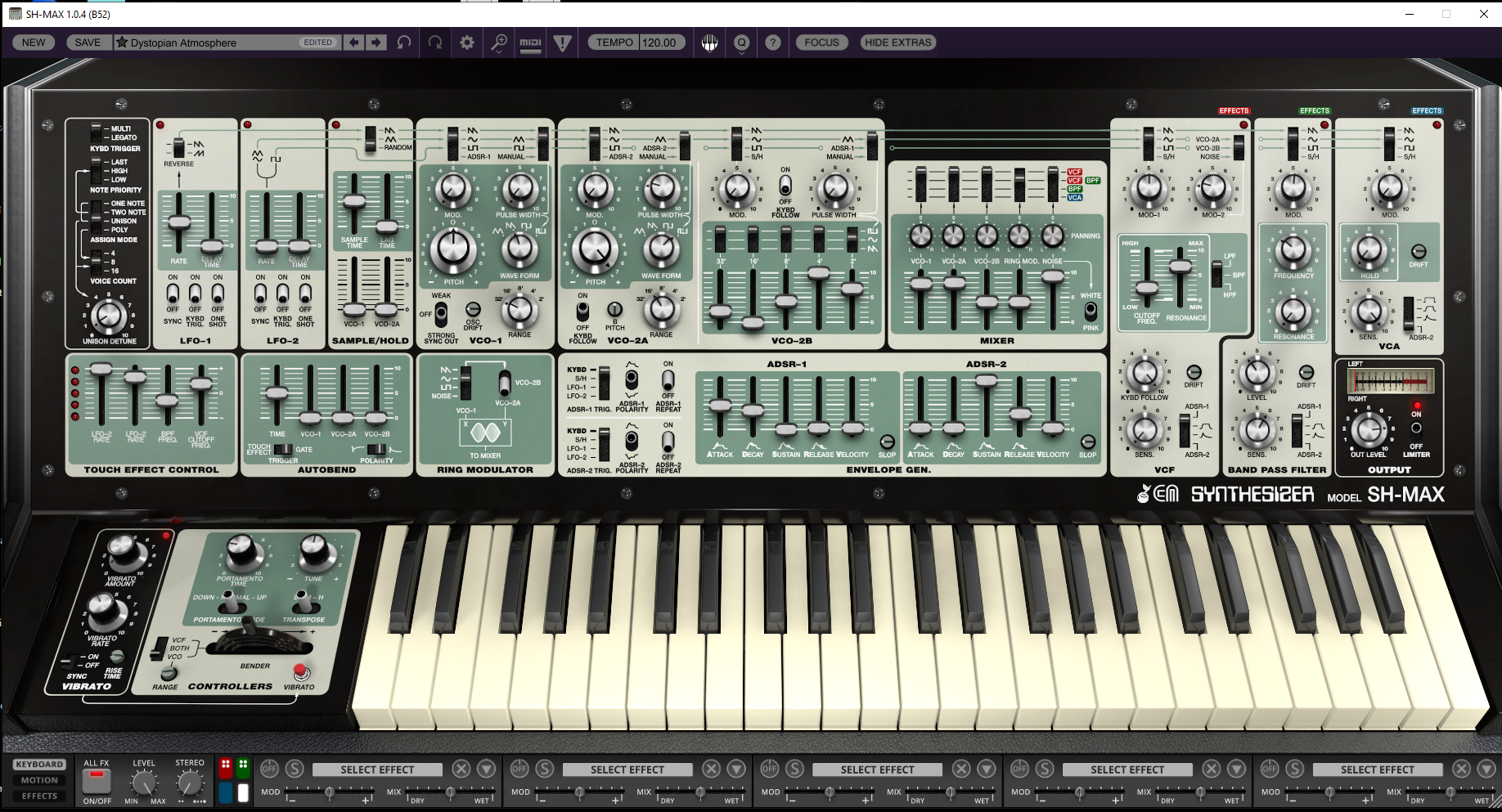Click the warning panic triangle icon
The width and height of the screenshot is (1502, 812).
click(x=562, y=43)
